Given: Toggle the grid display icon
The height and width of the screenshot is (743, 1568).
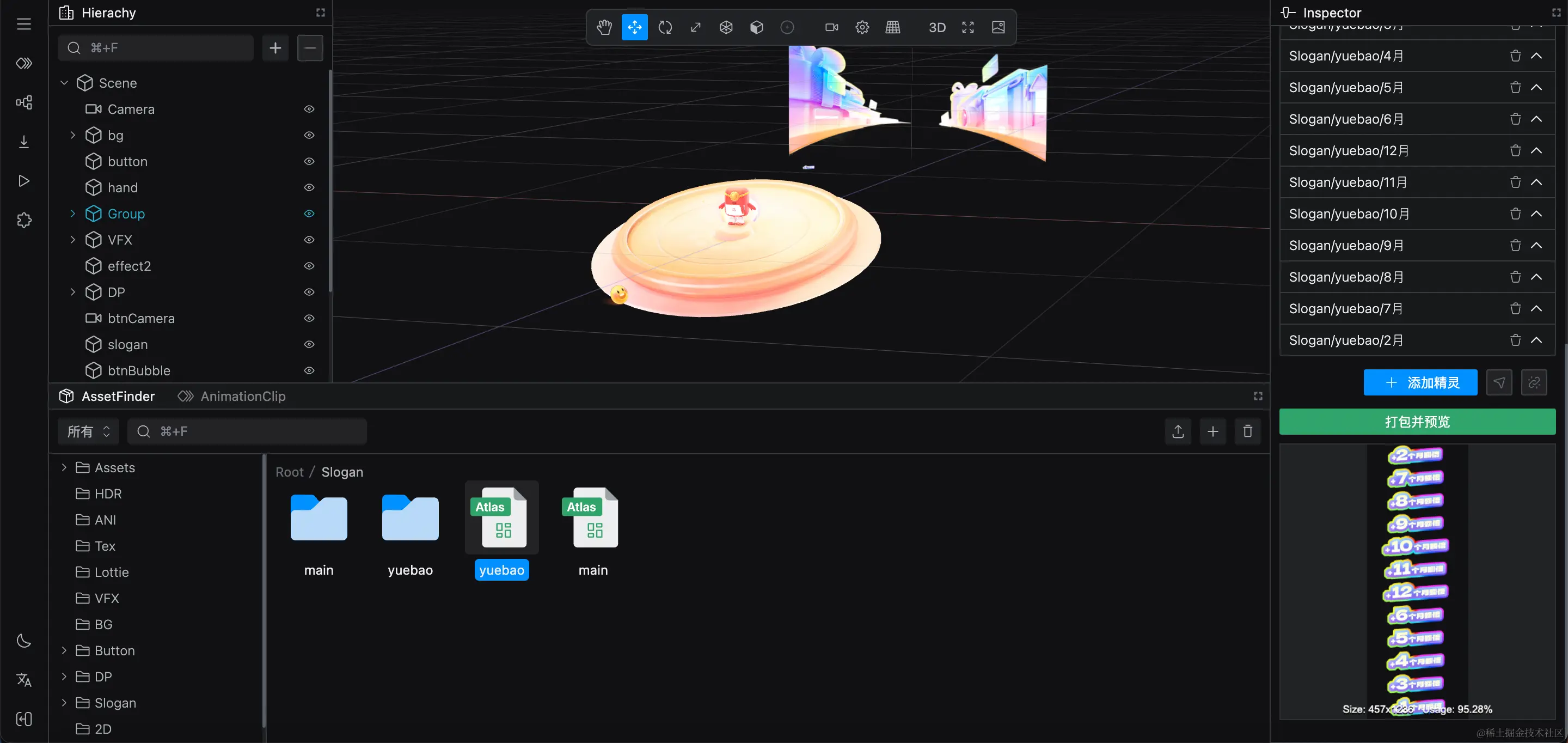Looking at the screenshot, I should pyautogui.click(x=892, y=27).
